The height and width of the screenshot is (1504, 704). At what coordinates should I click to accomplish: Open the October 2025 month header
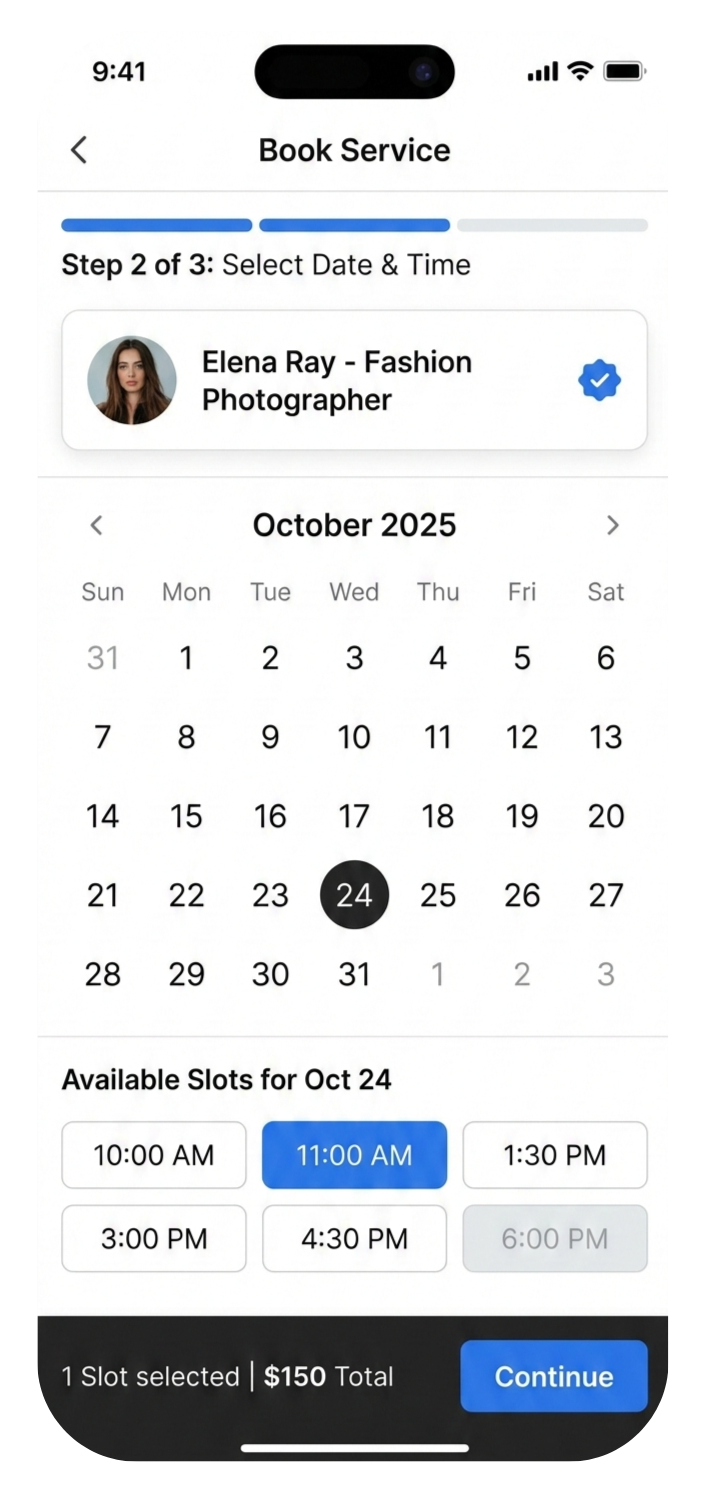pyautogui.click(x=354, y=524)
